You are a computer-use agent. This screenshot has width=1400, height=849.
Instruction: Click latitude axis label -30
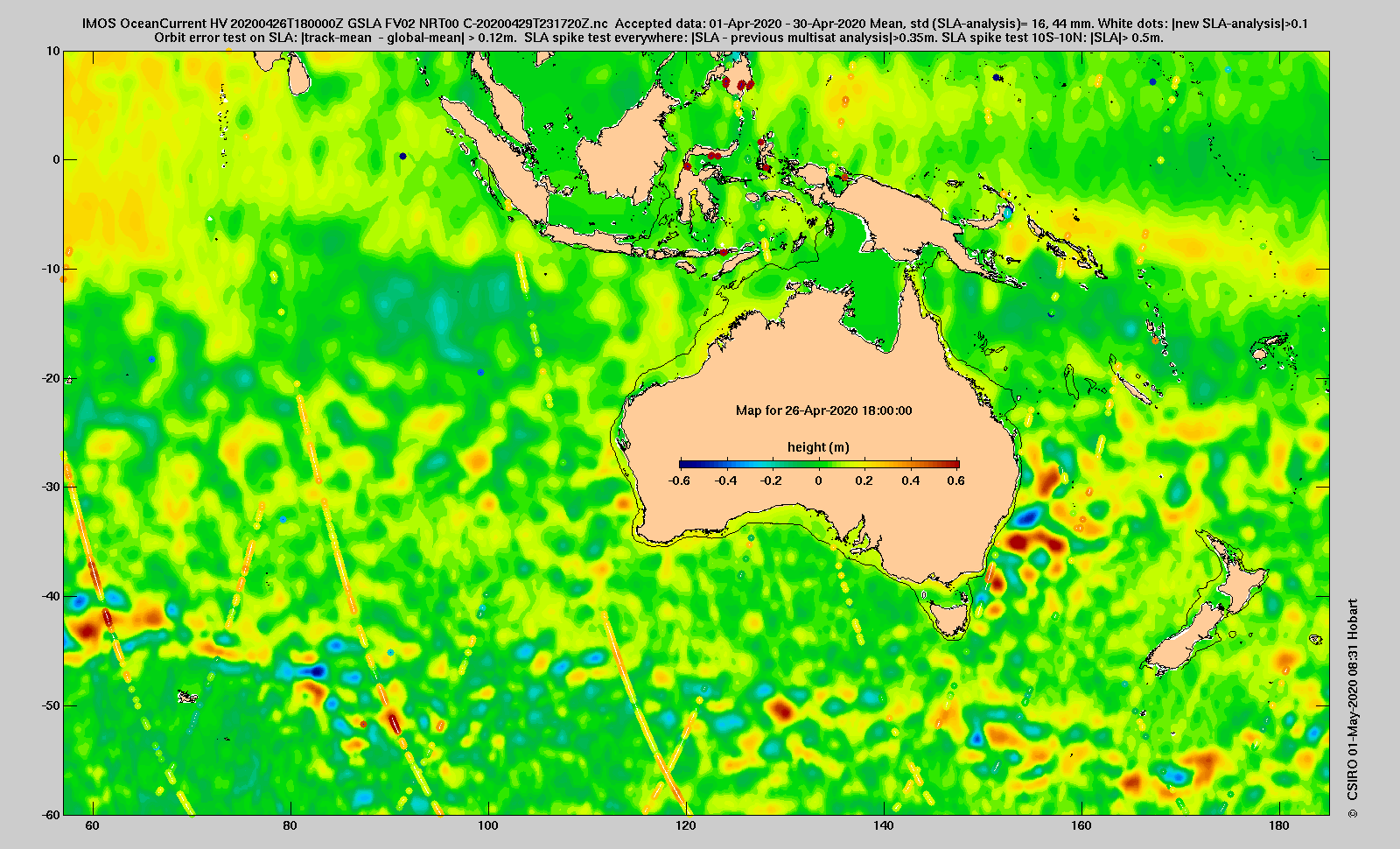tap(52, 487)
